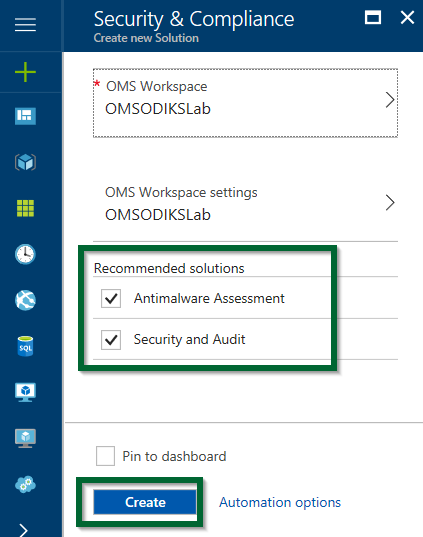Open the Dashboard icon in the sidebar
The image size is (423, 537).
coord(25,116)
